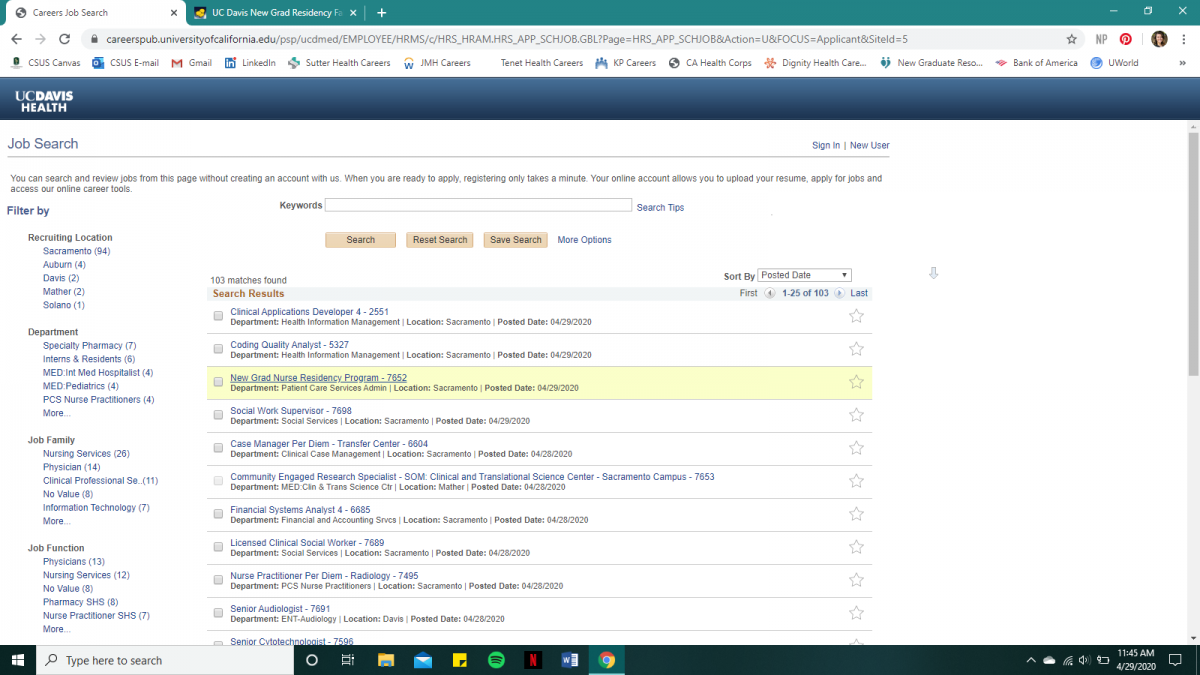
Task: Click the Keywords input field
Action: click(478, 205)
